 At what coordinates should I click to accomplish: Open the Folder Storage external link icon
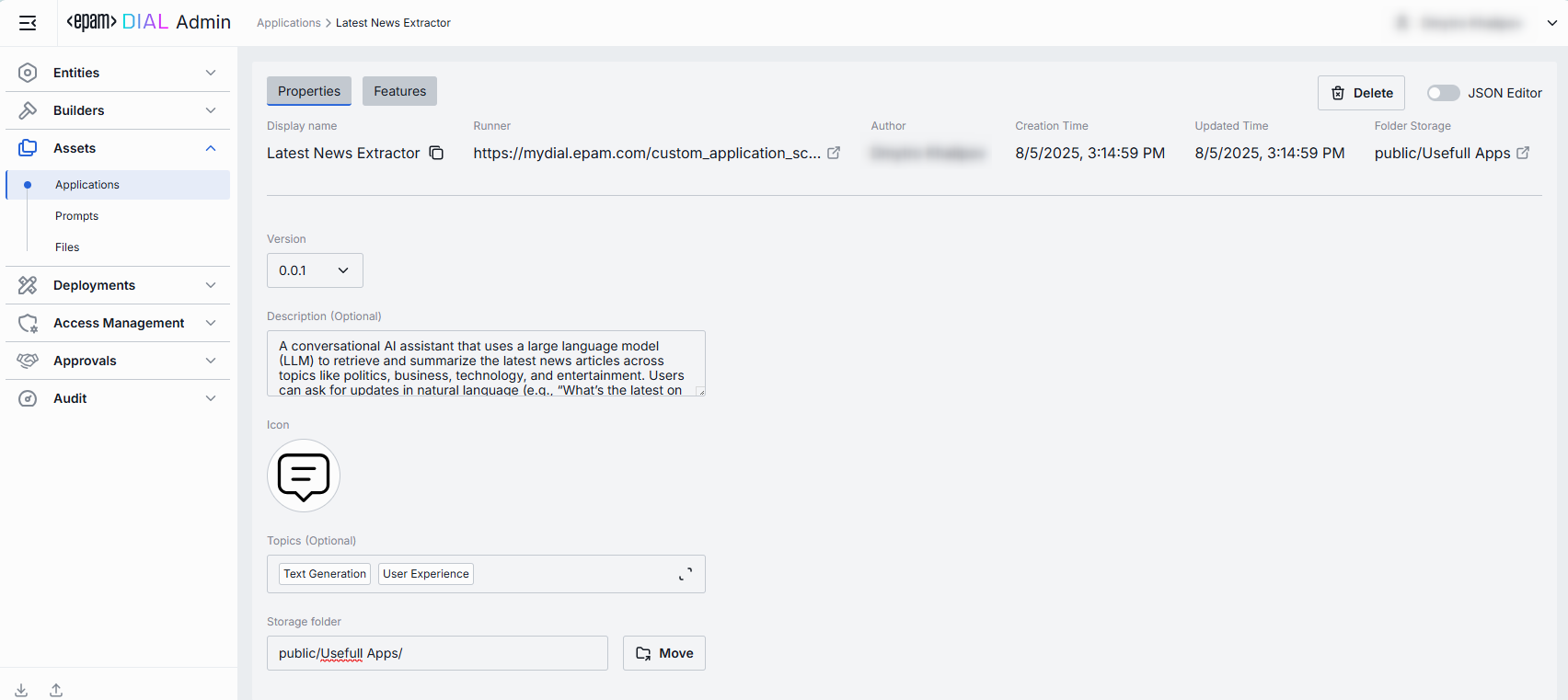point(1523,153)
